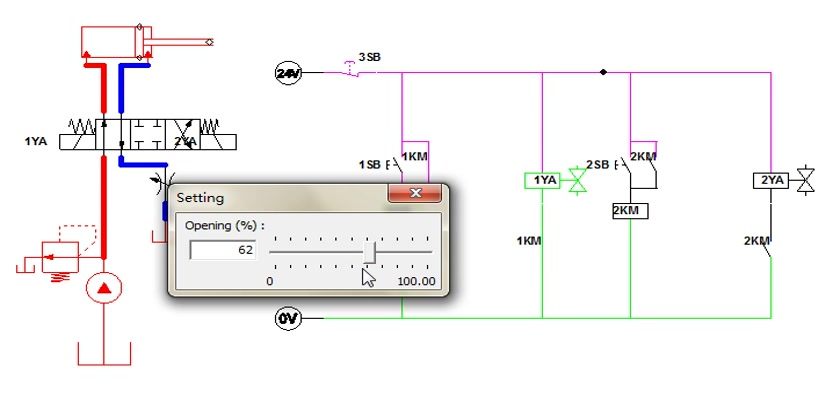Click the oil tank reservoir symbol
840x400 pixels.
(104, 353)
